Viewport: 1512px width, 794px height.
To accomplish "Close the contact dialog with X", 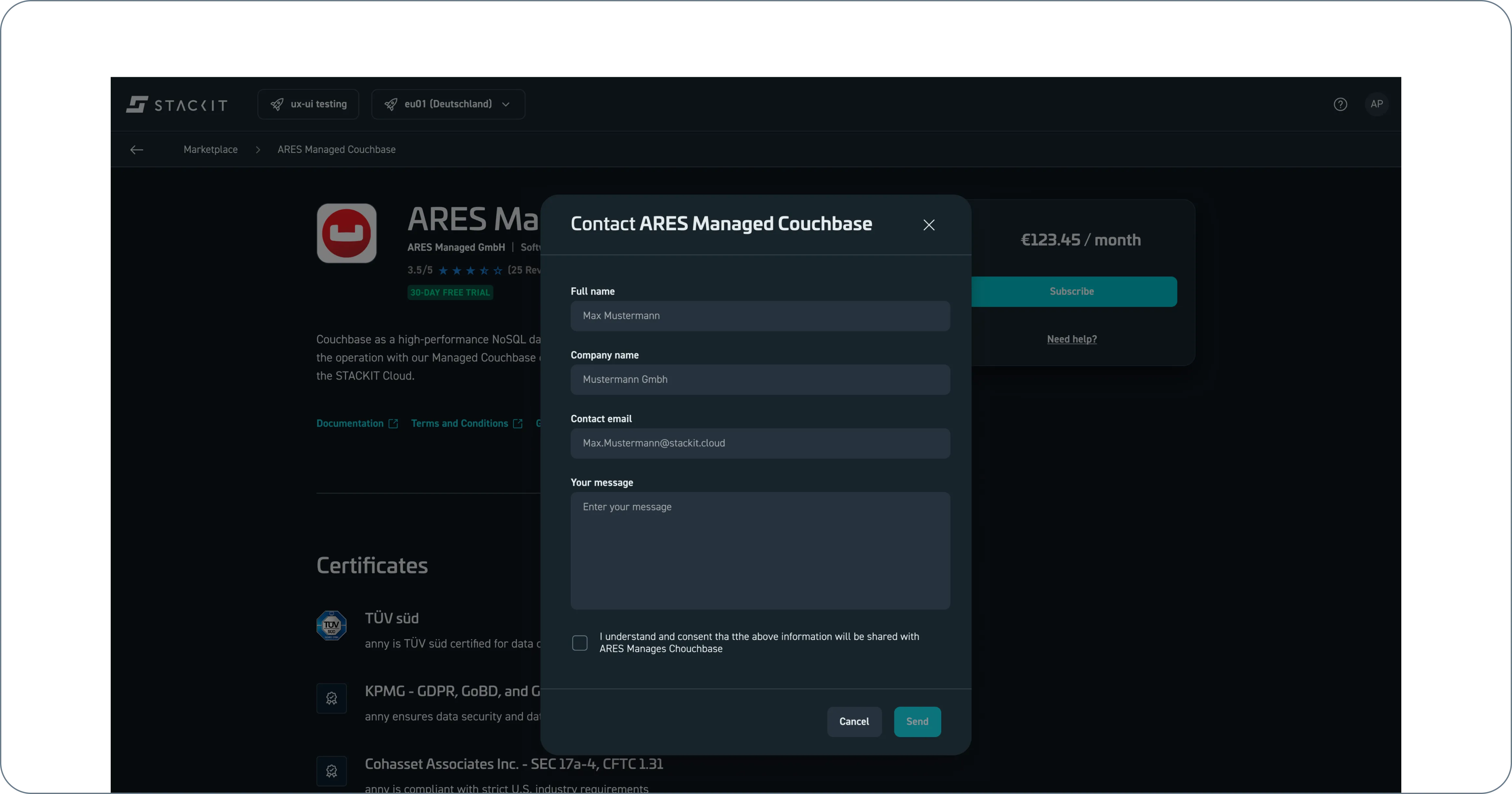I will 929,225.
